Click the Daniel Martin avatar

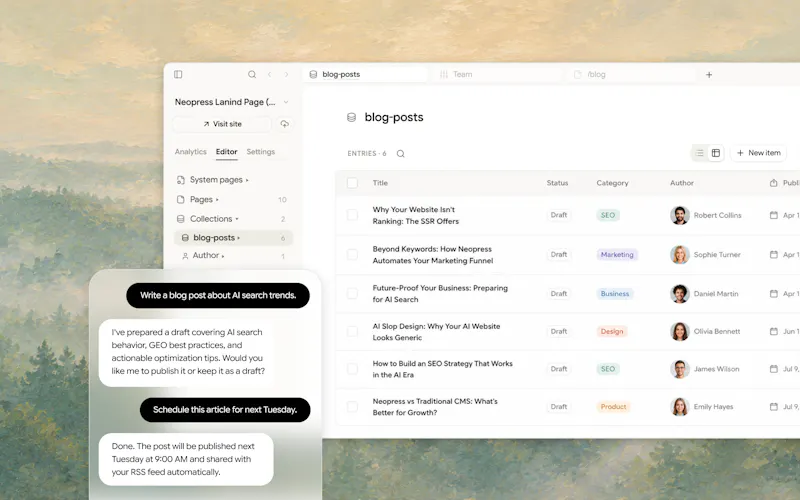pyautogui.click(x=680, y=294)
